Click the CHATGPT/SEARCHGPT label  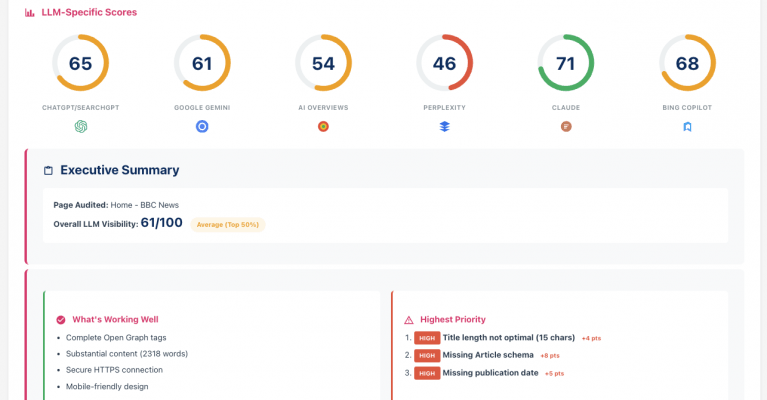tap(81, 108)
